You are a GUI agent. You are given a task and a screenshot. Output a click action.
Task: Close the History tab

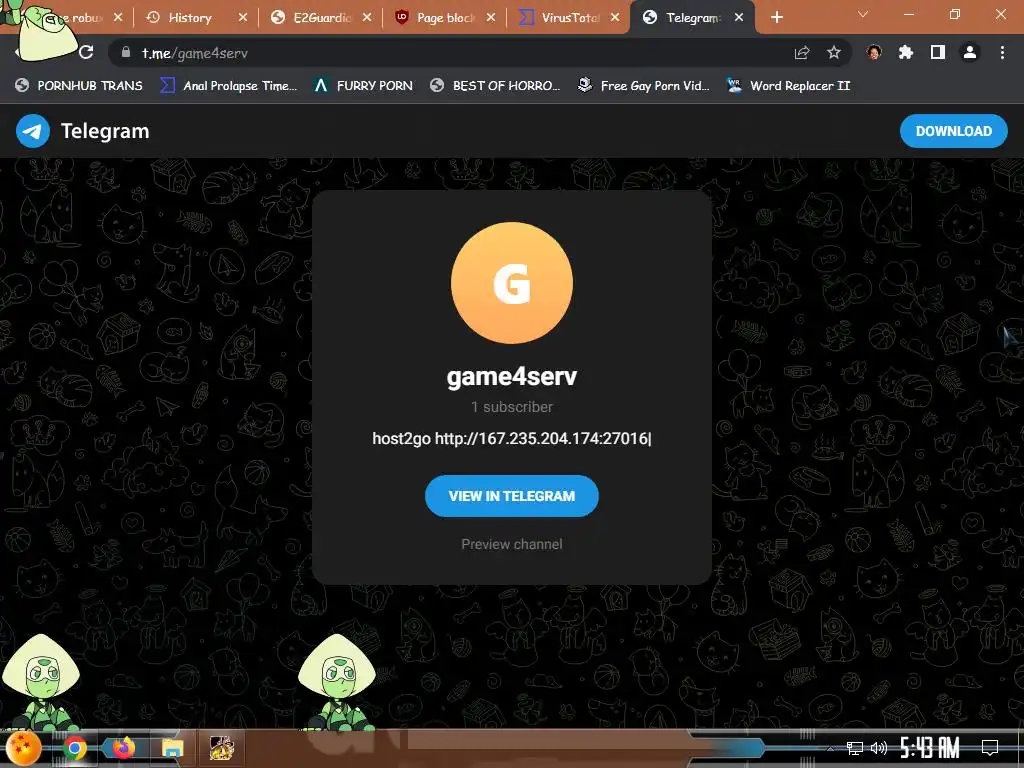[242, 18]
